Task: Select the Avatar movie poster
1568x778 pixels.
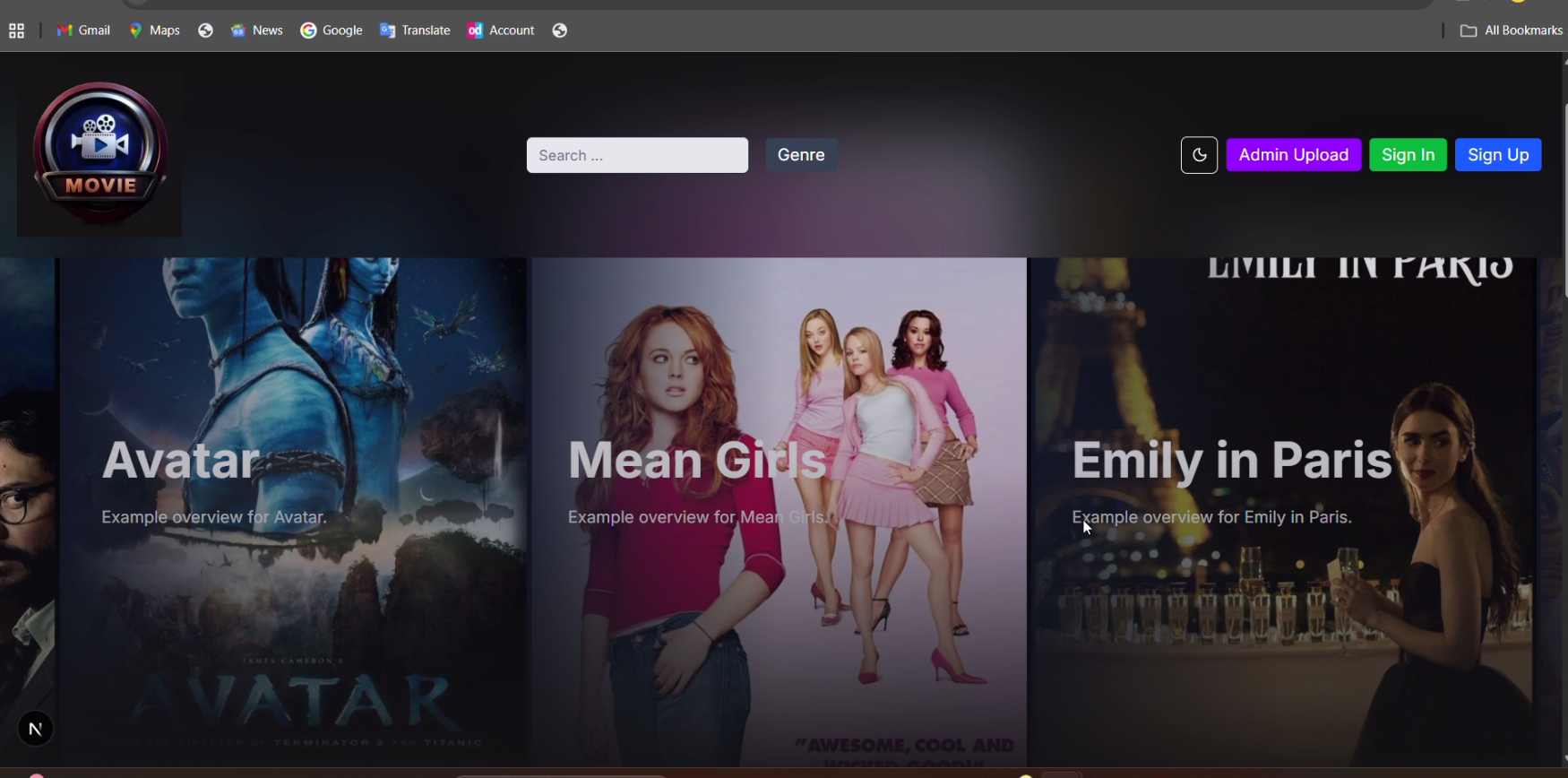Action: [293, 512]
